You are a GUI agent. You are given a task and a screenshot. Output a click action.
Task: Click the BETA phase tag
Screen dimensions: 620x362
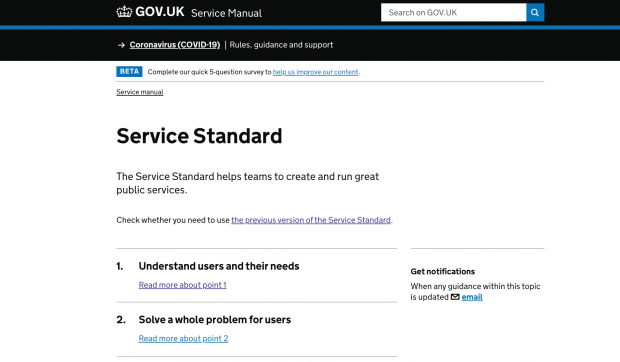point(129,72)
